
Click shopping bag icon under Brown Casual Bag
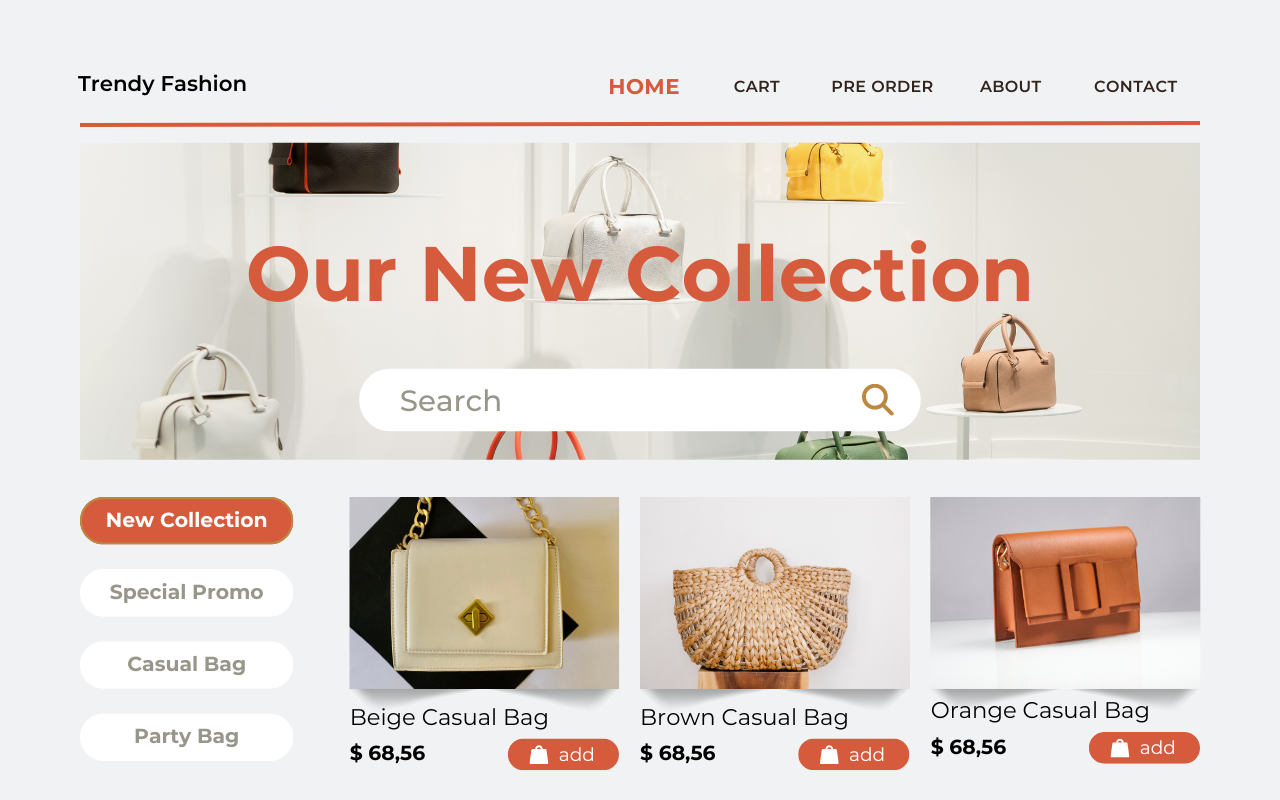(829, 755)
